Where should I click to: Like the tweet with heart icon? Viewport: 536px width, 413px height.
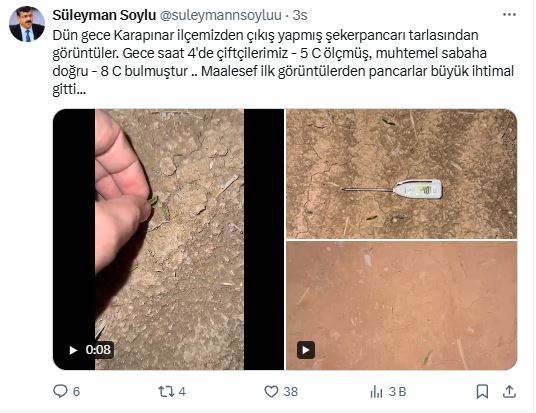(x=271, y=391)
